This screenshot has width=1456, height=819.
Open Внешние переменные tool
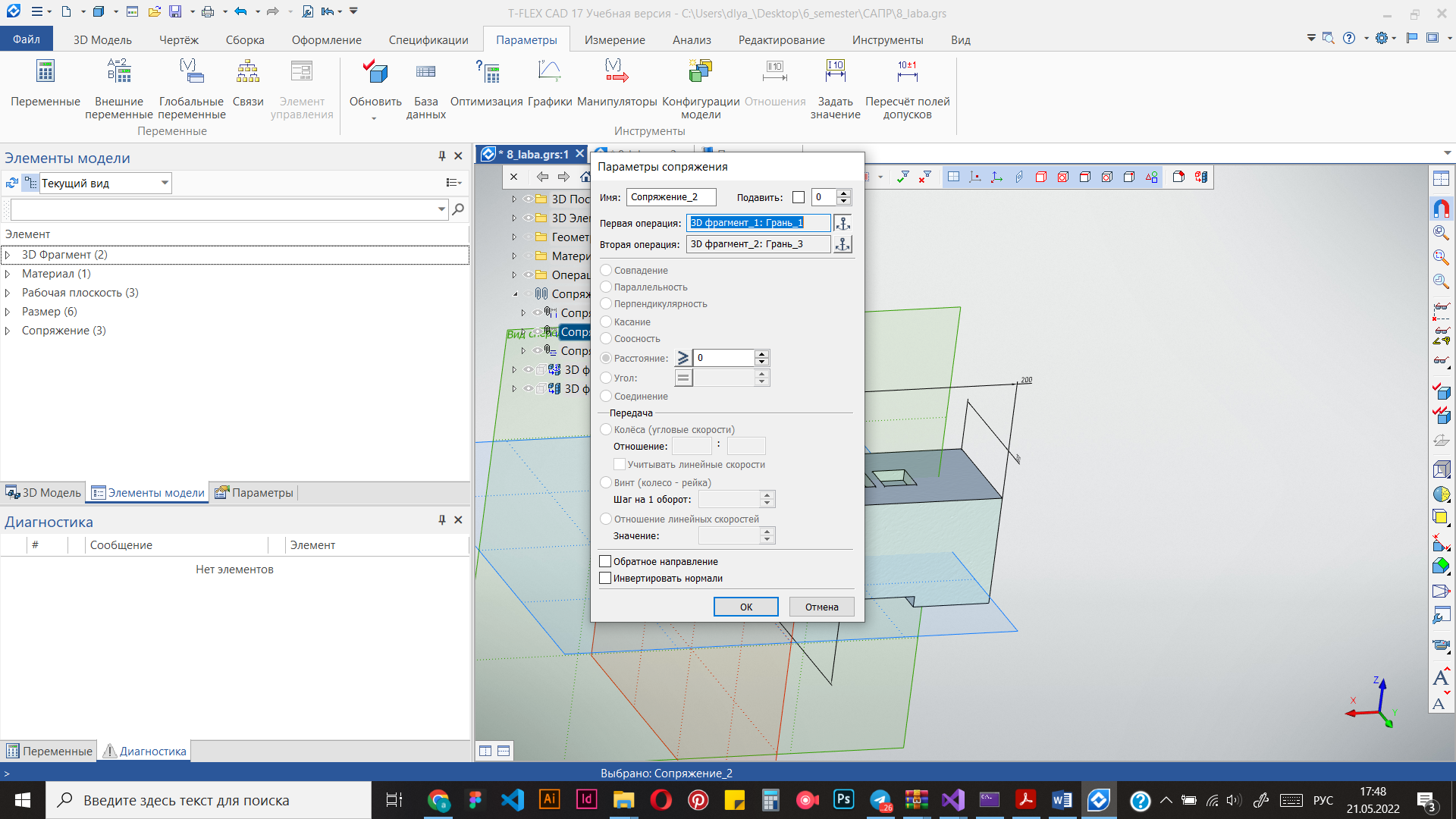pyautogui.click(x=119, y=89)
